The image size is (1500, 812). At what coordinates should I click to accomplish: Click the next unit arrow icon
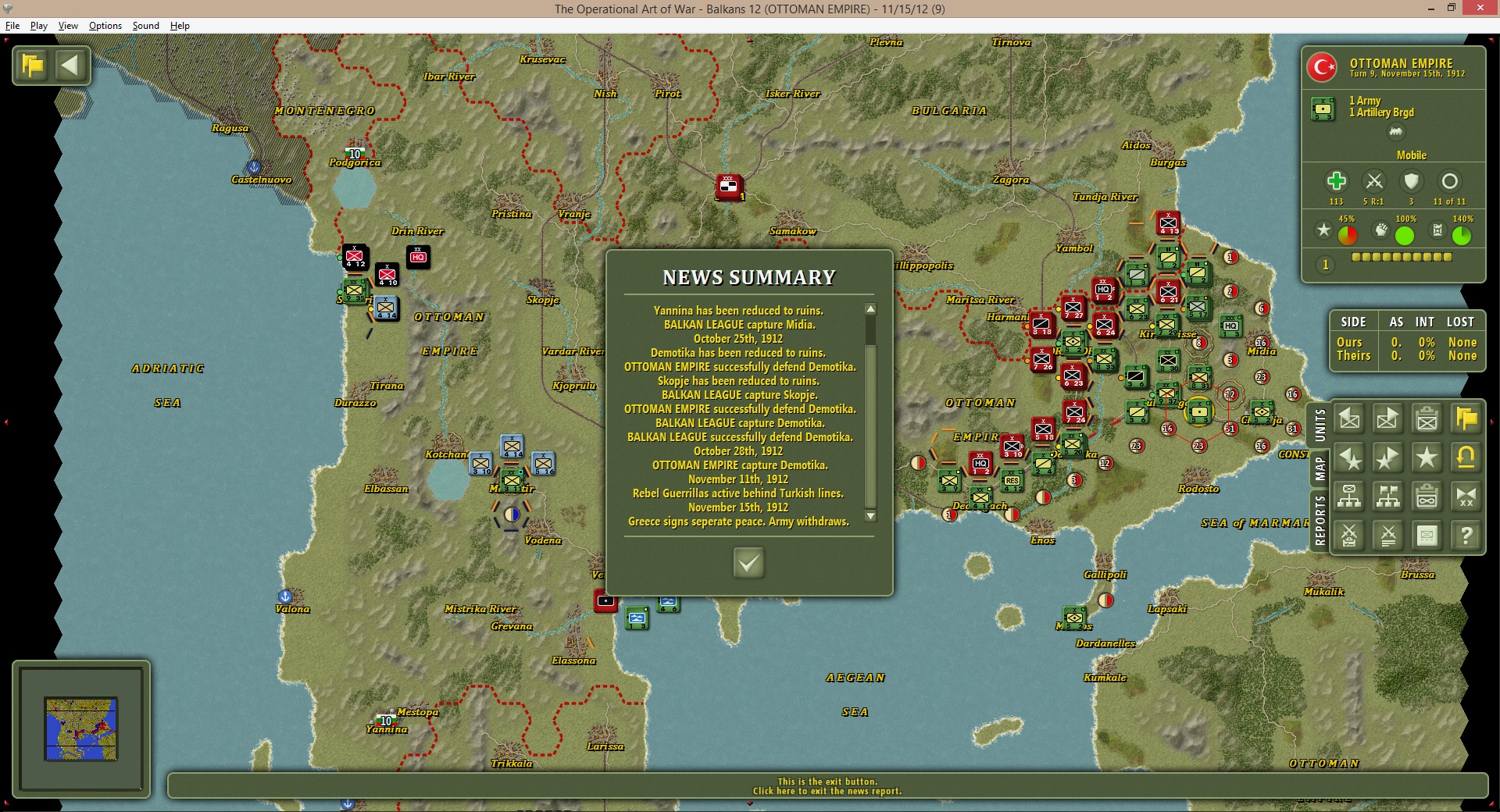click(1387, 419)
